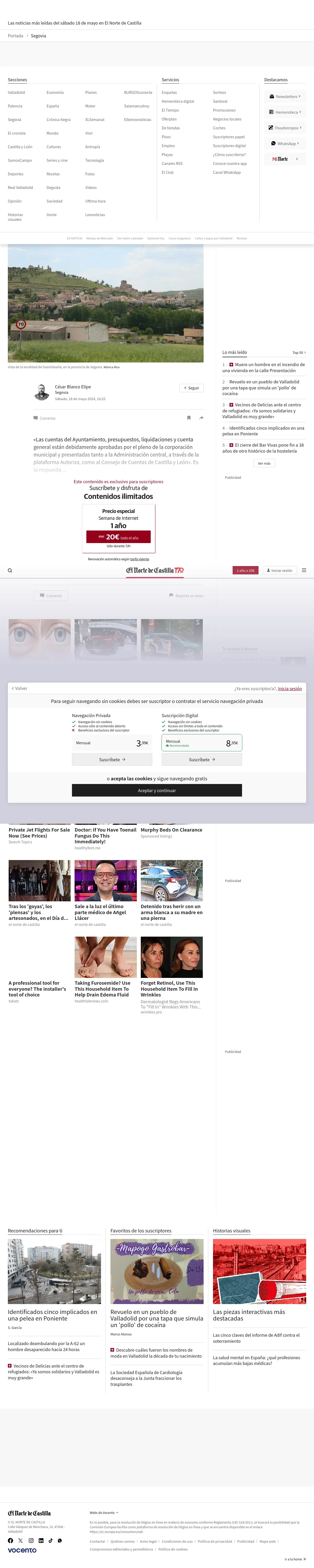Open the TikTok icon in the footer
Viewport: 314px width, 1568px height.
51,1541
